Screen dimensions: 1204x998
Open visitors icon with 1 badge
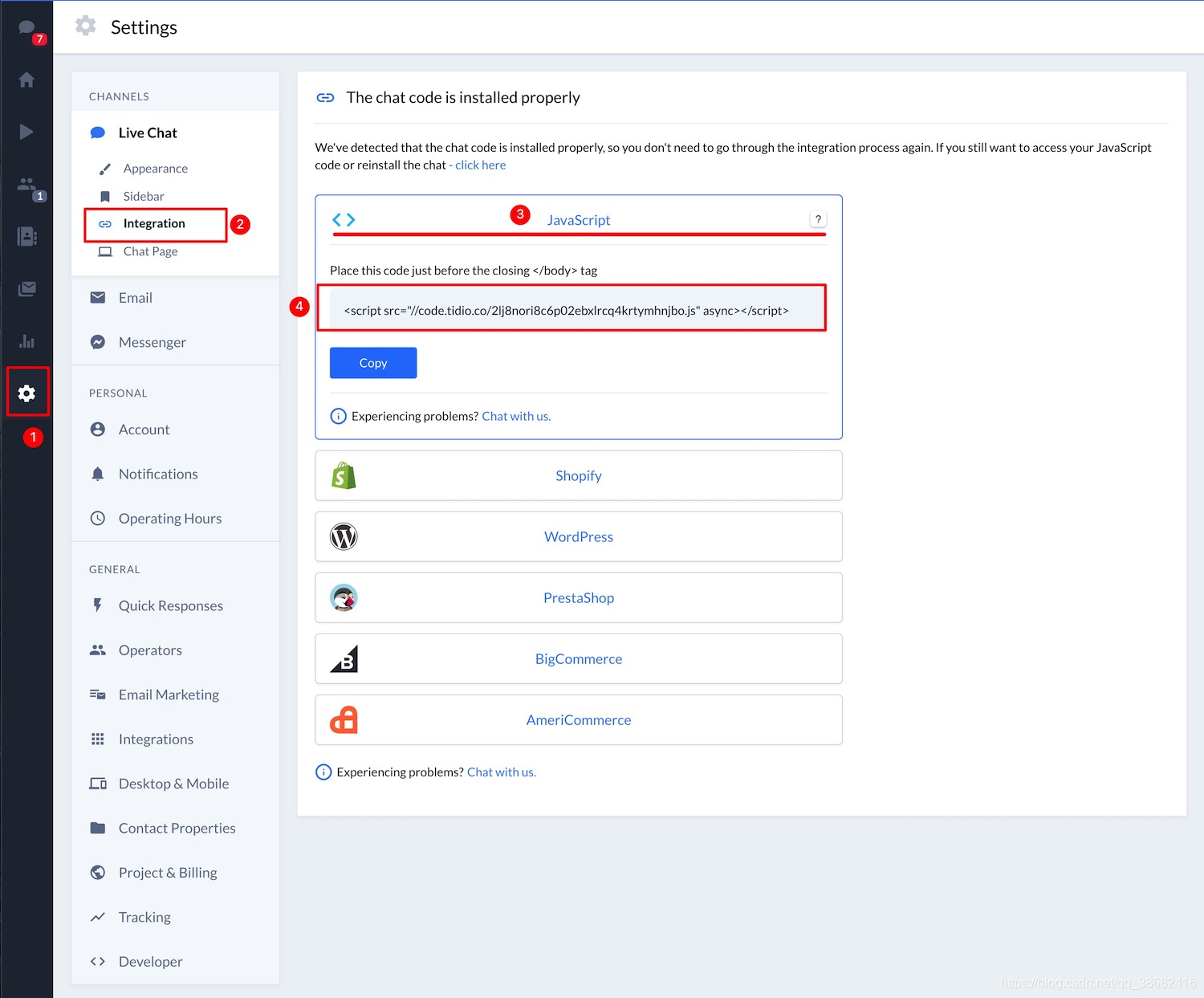pos(28,186)
